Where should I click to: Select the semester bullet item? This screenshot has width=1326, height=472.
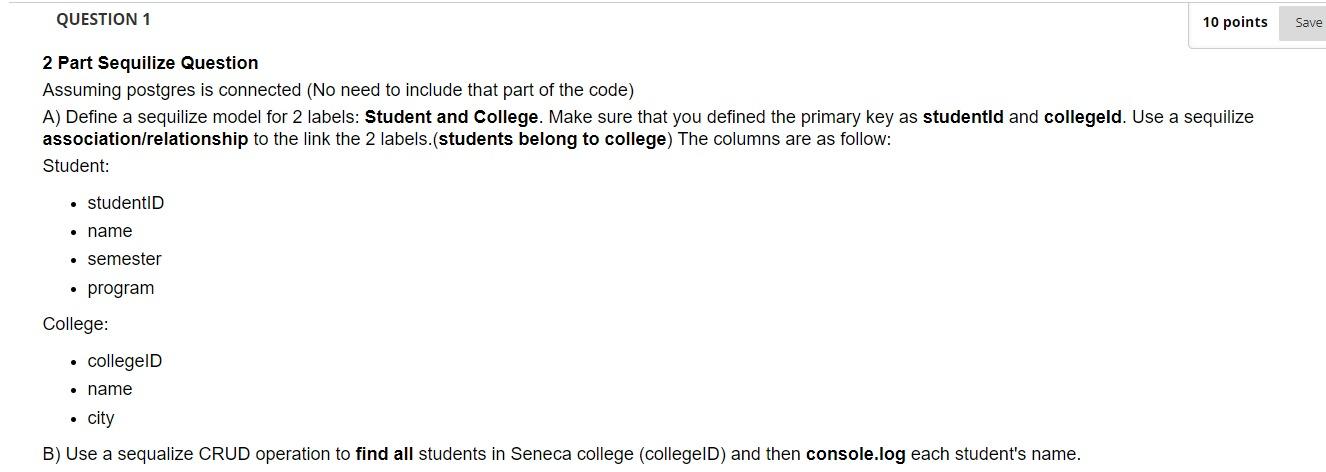[x=124, y=259]
